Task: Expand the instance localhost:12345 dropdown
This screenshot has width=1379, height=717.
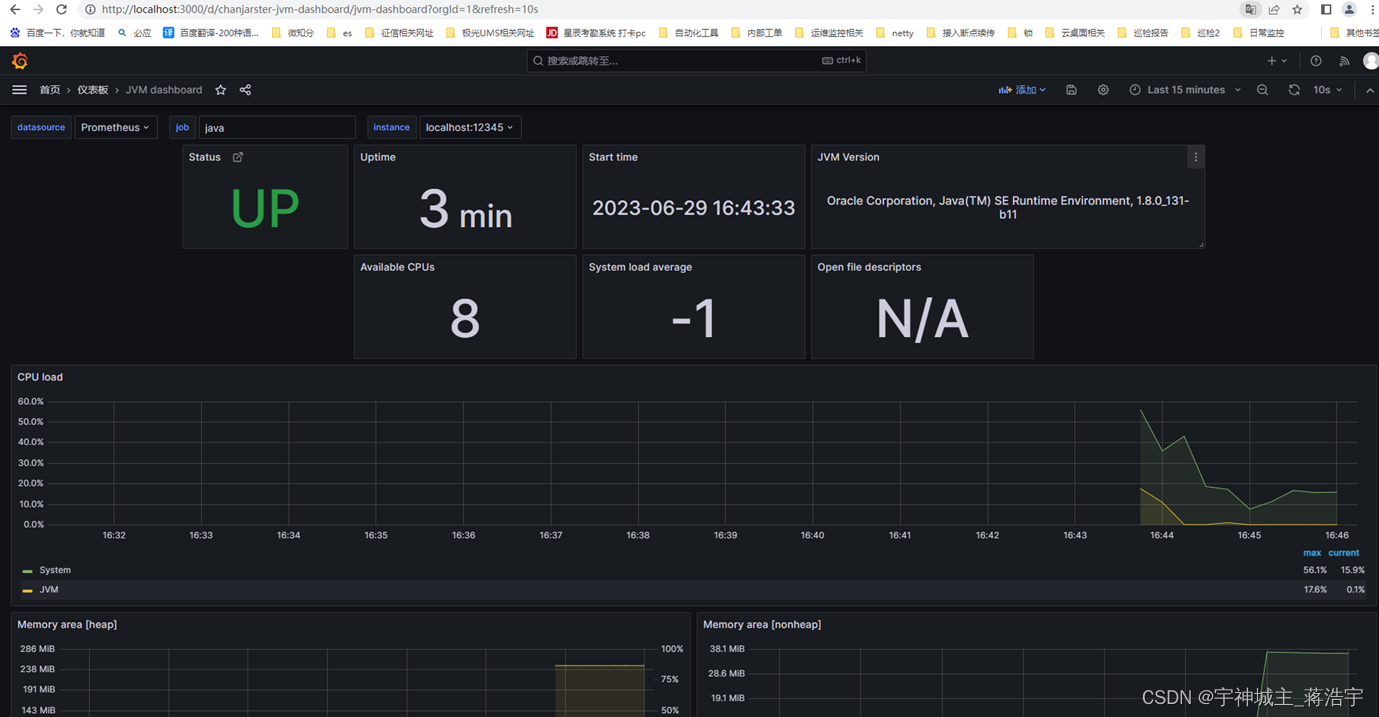Action: click(470, 127)
